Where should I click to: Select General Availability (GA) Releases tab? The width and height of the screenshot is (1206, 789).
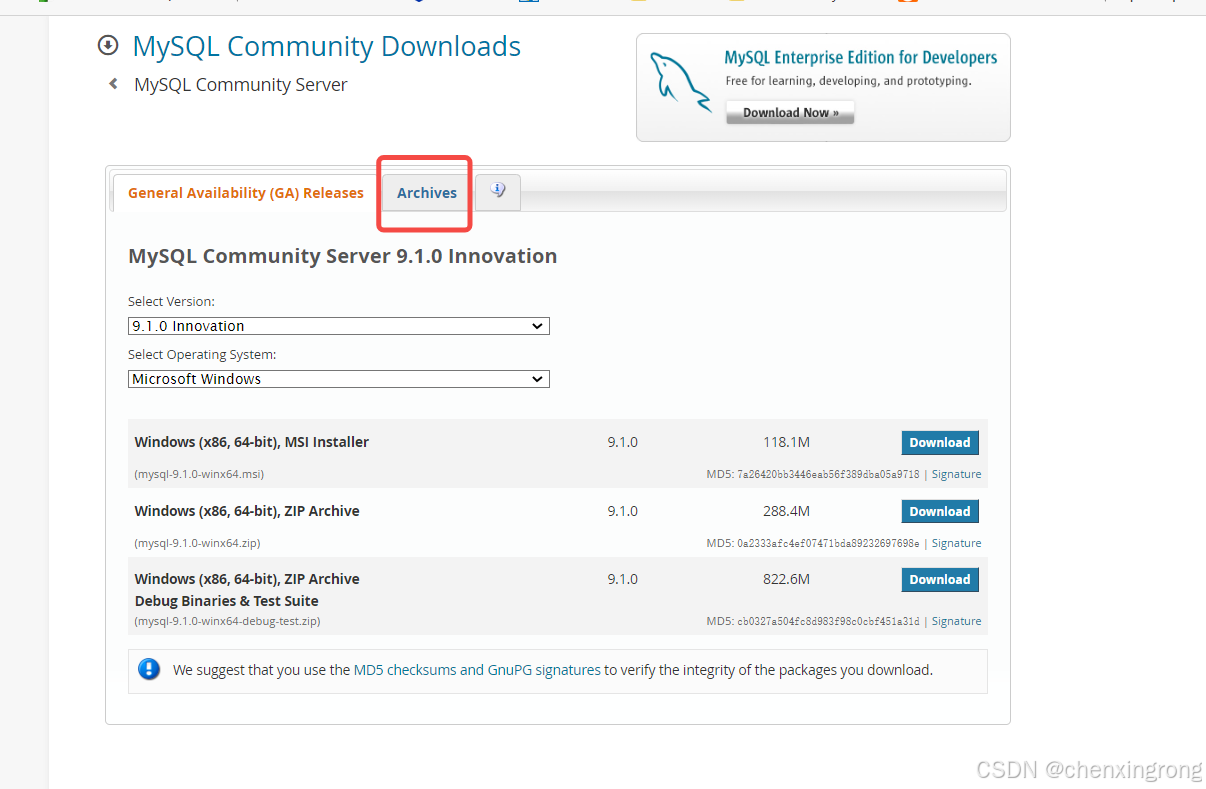tap(246, 193)
